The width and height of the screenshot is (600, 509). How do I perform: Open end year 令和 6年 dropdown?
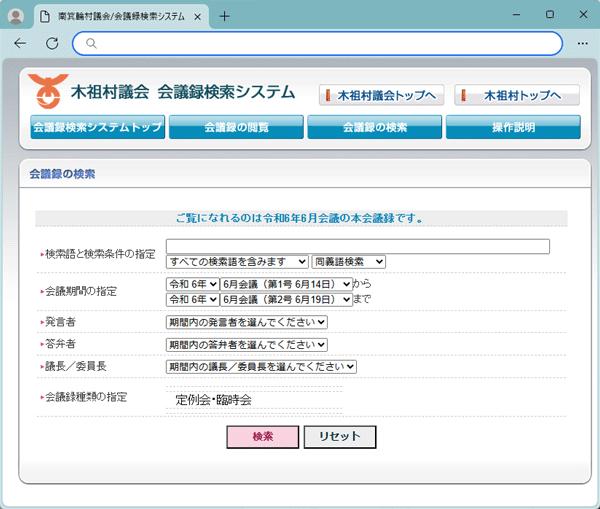point(192,299)
